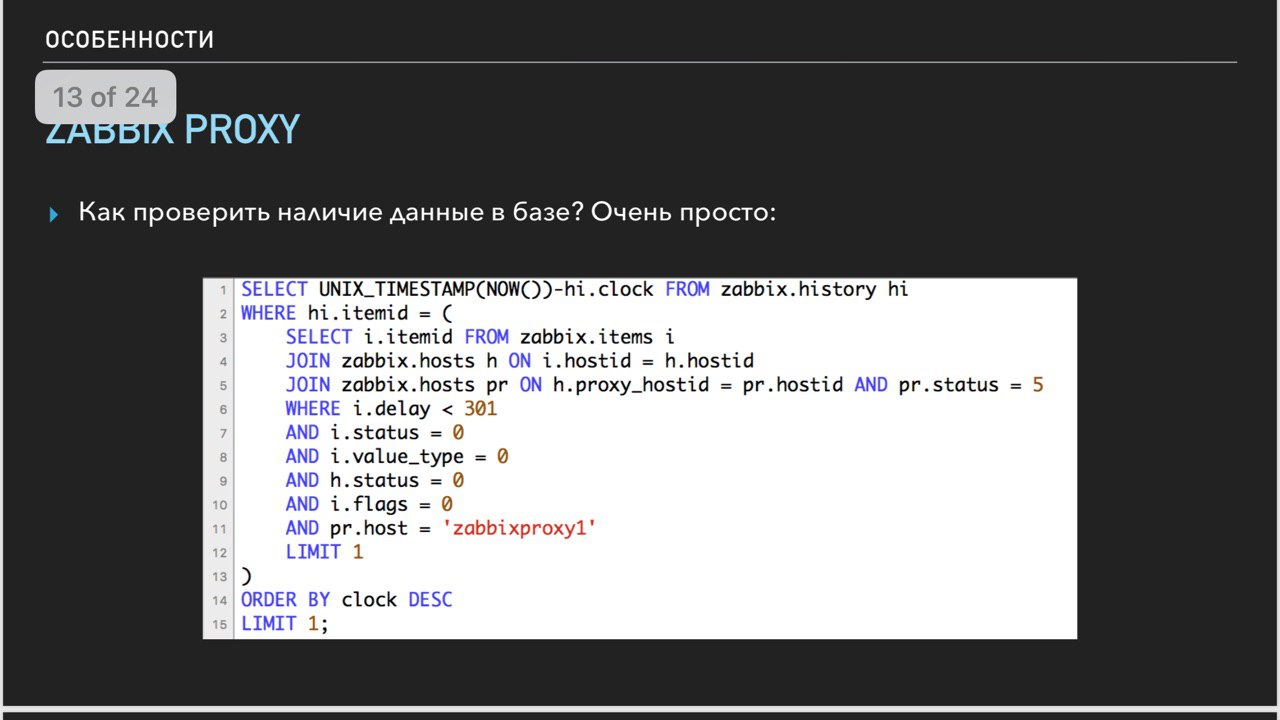1280x720 pixels.
Task: Click 'UNIX_TIMESTAMP(NOW())' in line 1
Action: point(436,290)
